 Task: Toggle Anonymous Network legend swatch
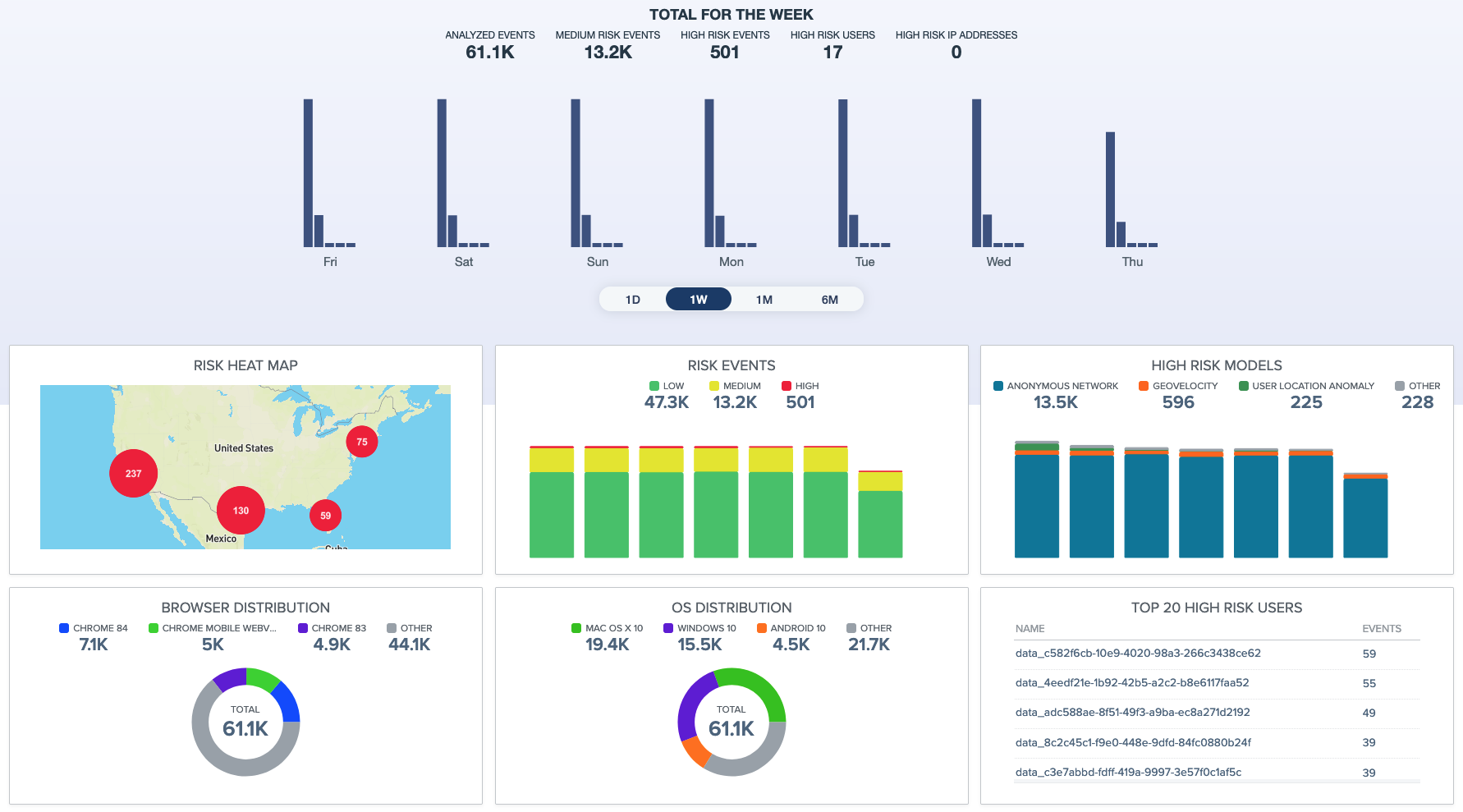998,386
